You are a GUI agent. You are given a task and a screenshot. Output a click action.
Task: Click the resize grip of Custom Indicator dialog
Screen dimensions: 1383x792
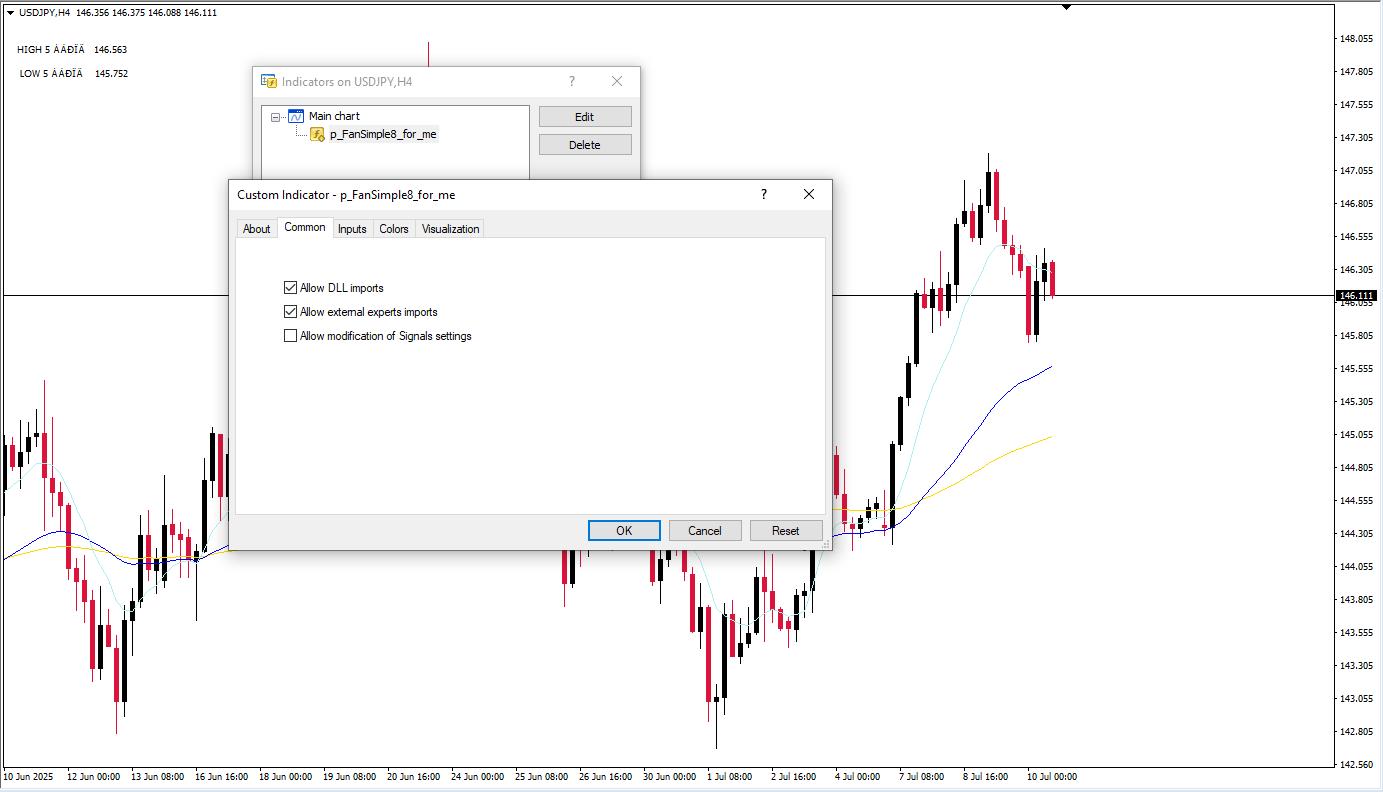(x=826, y=545)
